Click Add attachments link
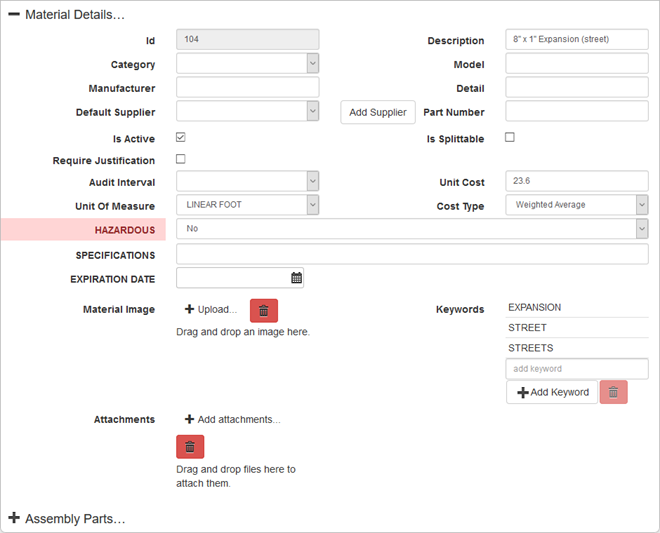 (232, 420)
